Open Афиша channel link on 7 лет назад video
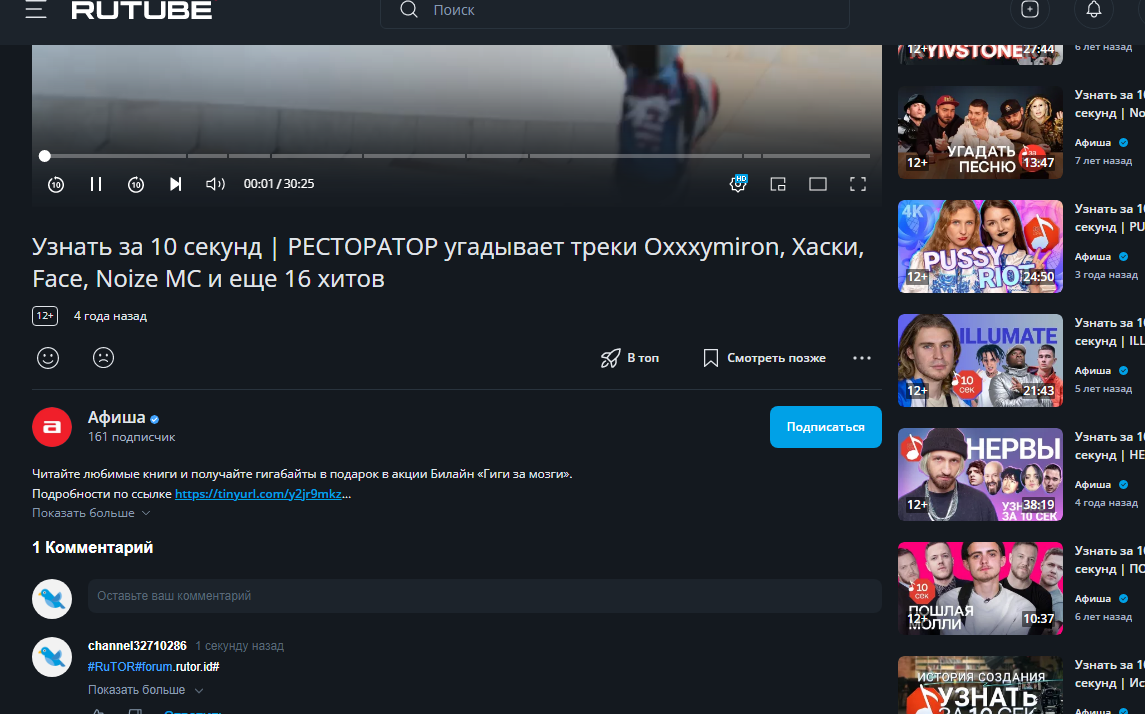1145x714 pixels. click(1093, 142)
